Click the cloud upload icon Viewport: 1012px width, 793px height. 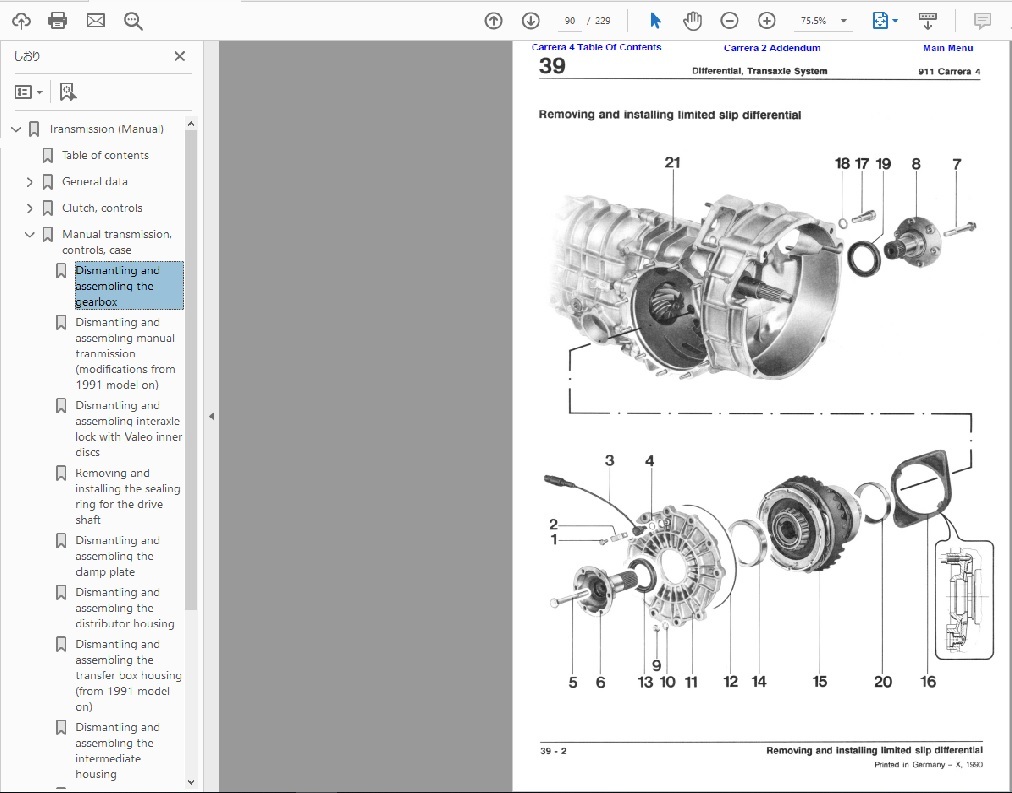click(21, 21)
